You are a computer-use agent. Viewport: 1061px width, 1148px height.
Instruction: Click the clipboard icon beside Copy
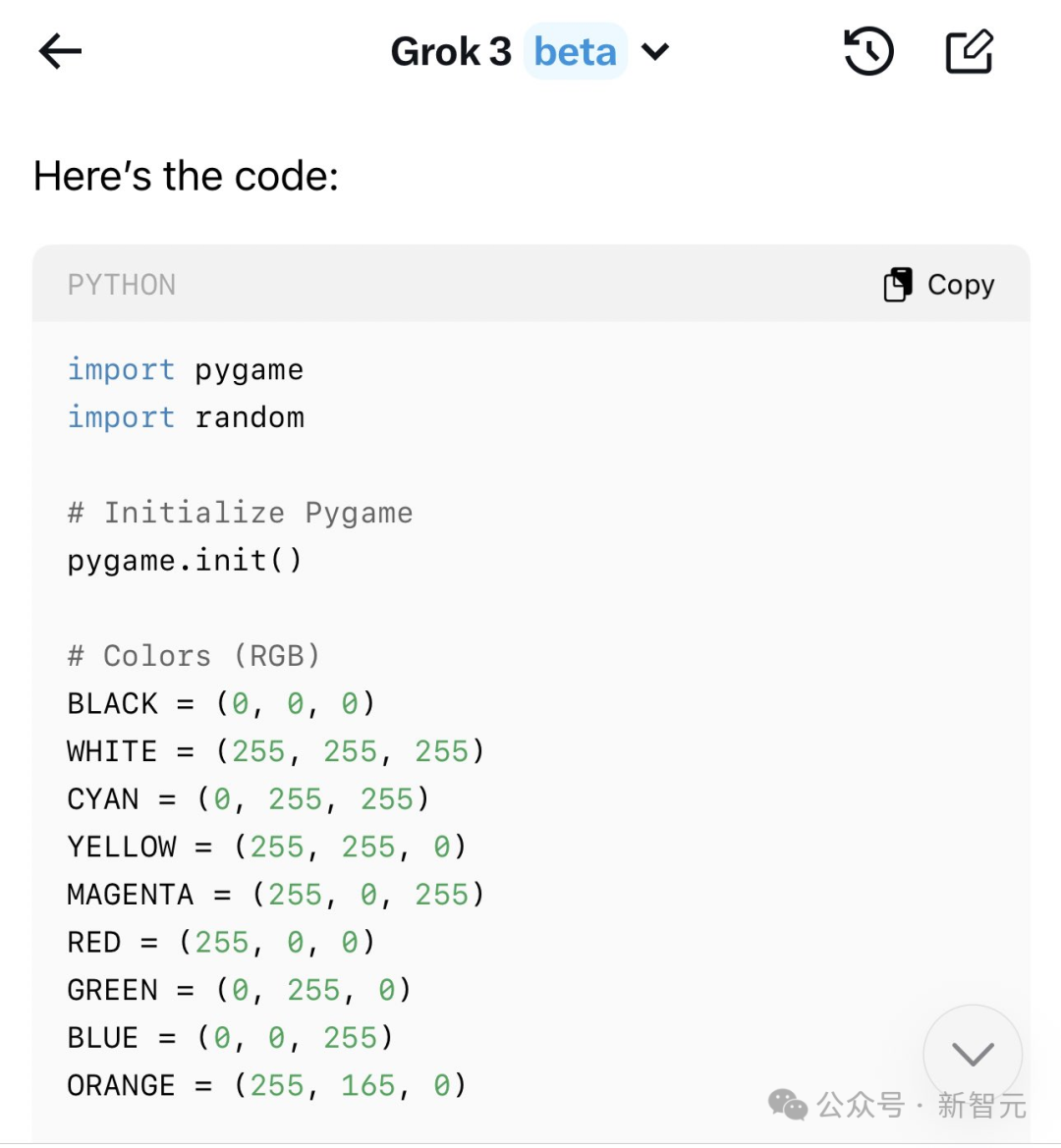click(x=897, y=285)
